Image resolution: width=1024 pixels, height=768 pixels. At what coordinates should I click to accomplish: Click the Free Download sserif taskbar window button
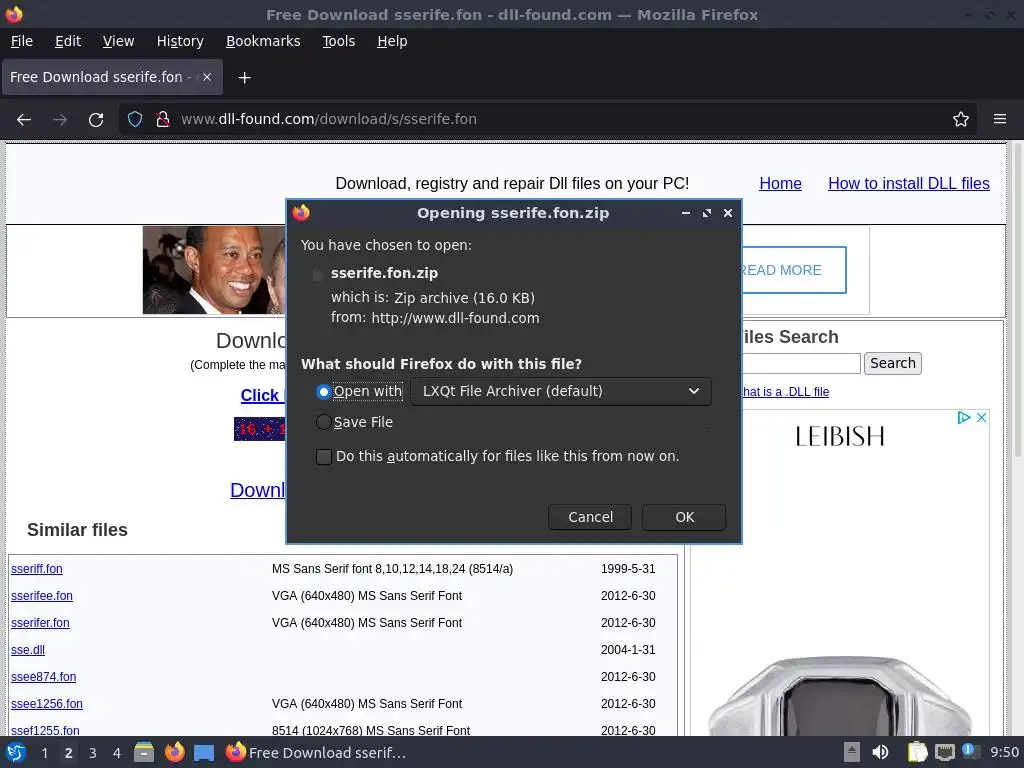point(316,753)
